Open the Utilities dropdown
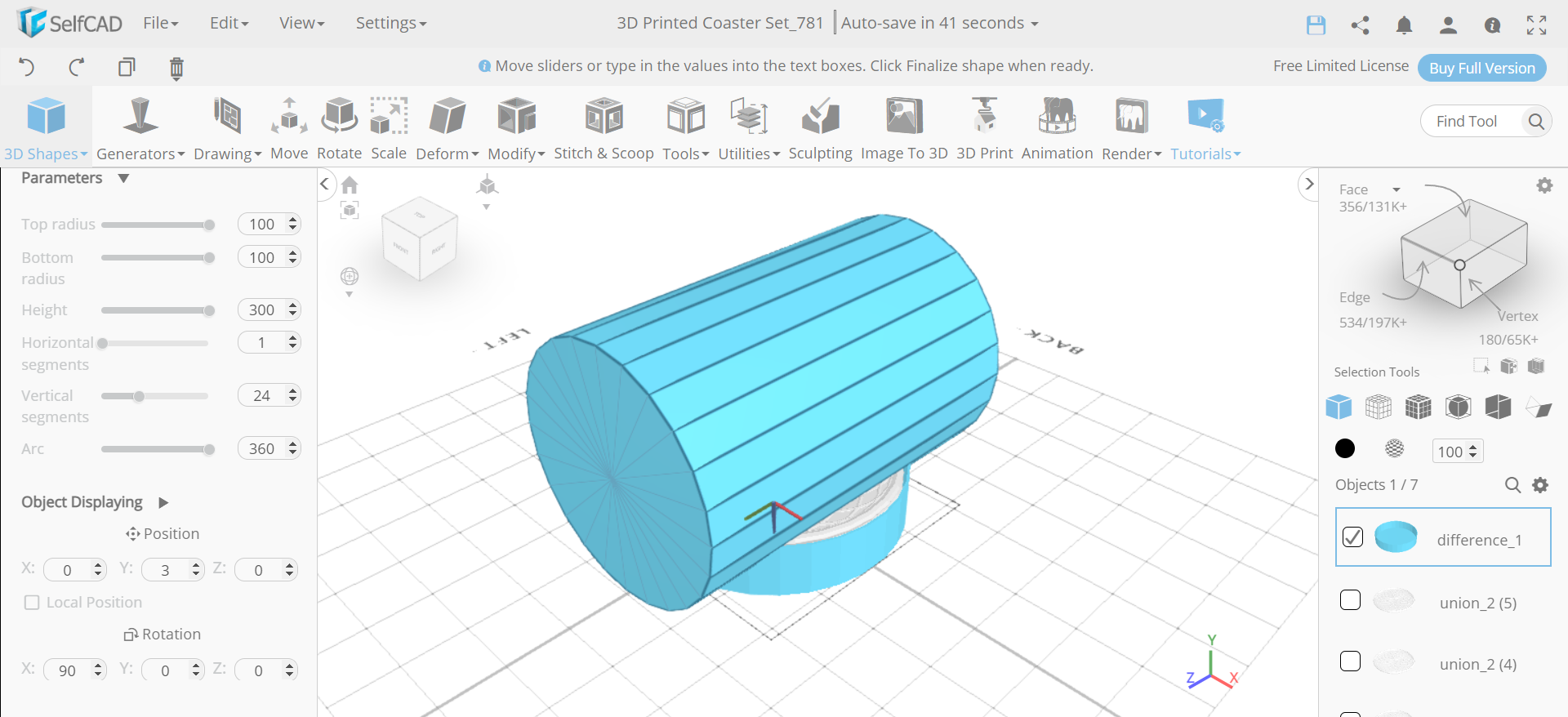This screenshot has height=717, width=1568. [749, 128]
